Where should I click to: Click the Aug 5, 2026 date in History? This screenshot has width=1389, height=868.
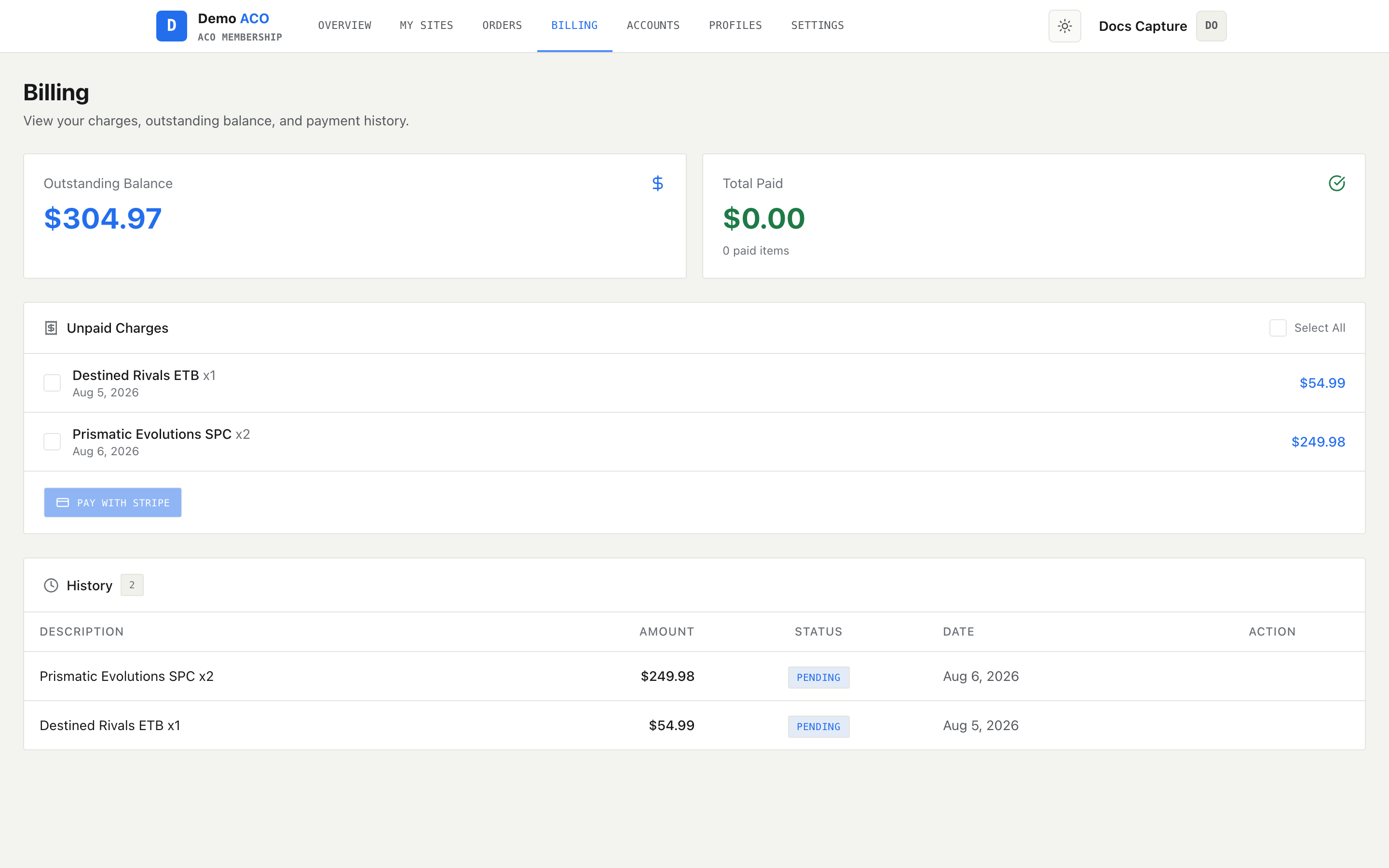point(981,726)
